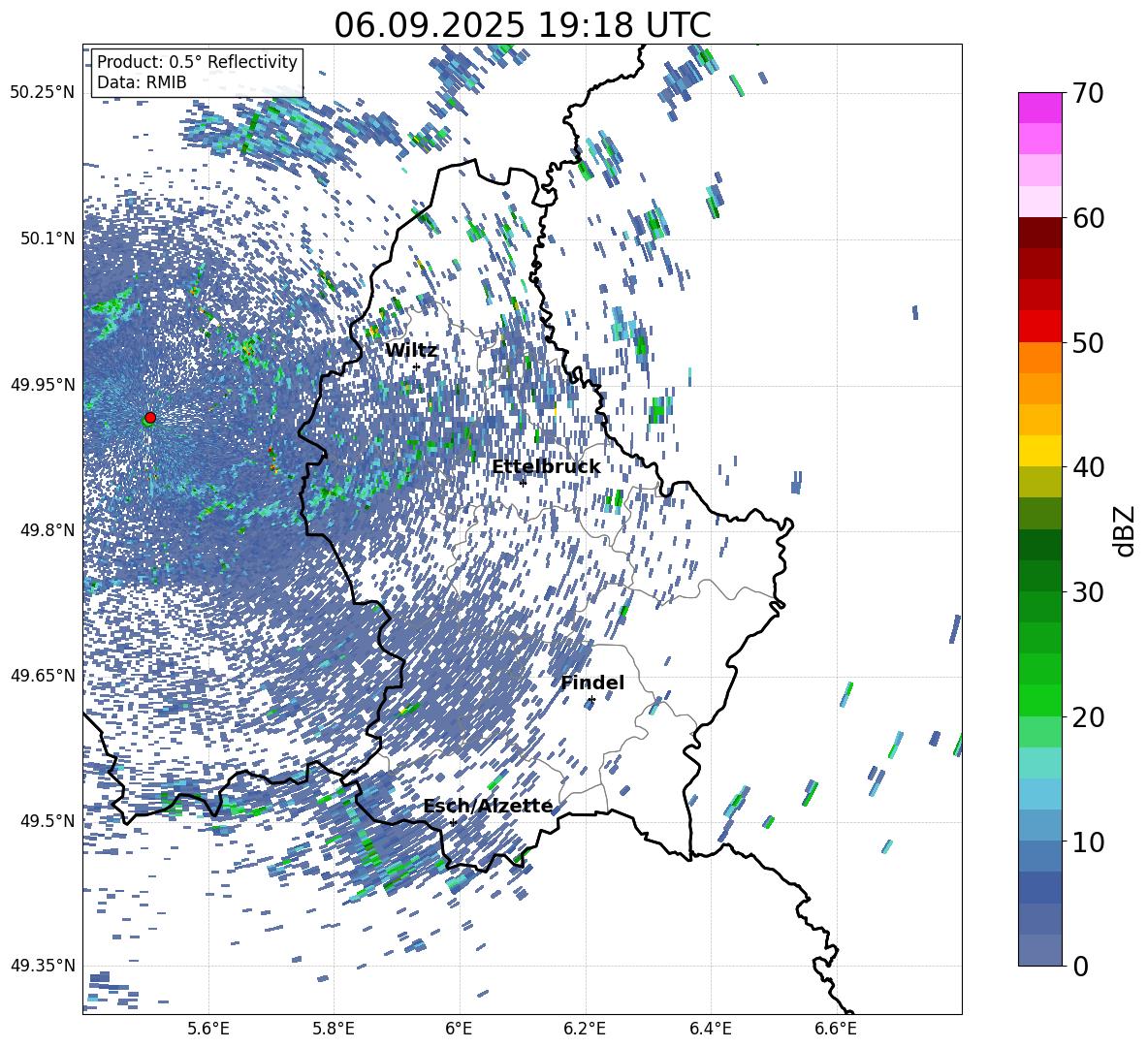
Task: Click the bright green colorbar segment above 20
Action: [1039, 700]
